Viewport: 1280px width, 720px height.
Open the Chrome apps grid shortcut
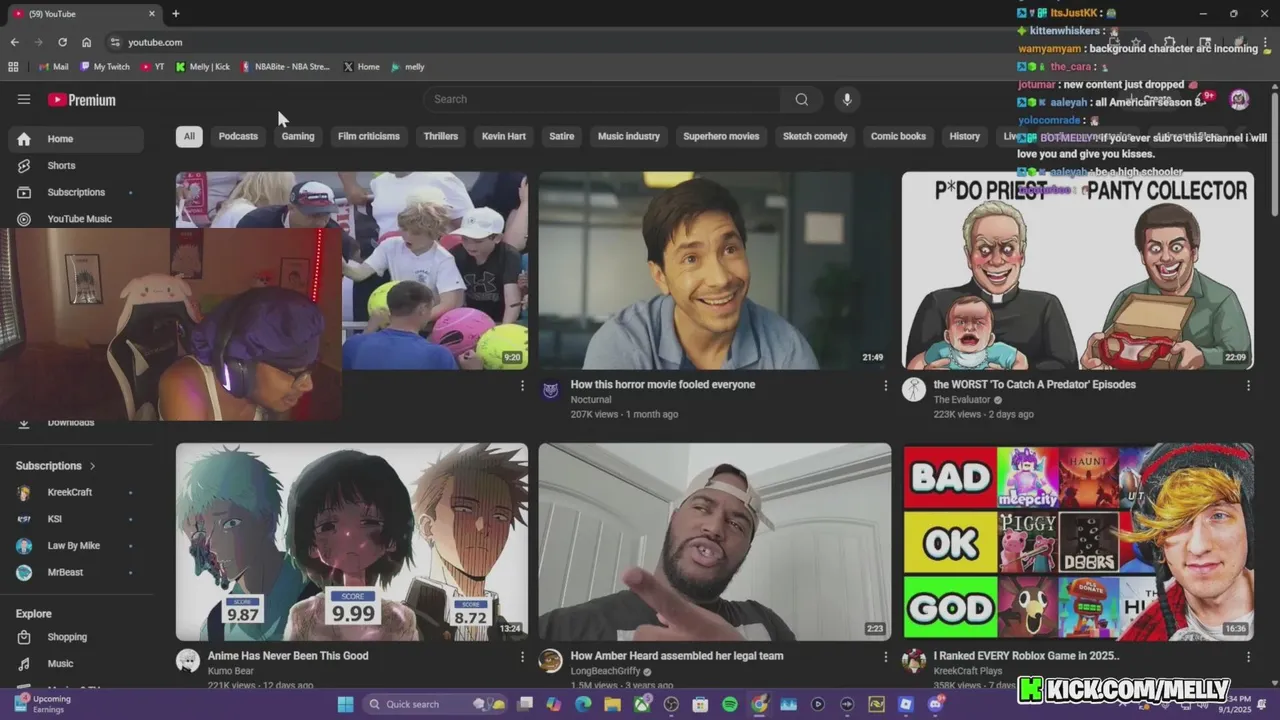13,67
